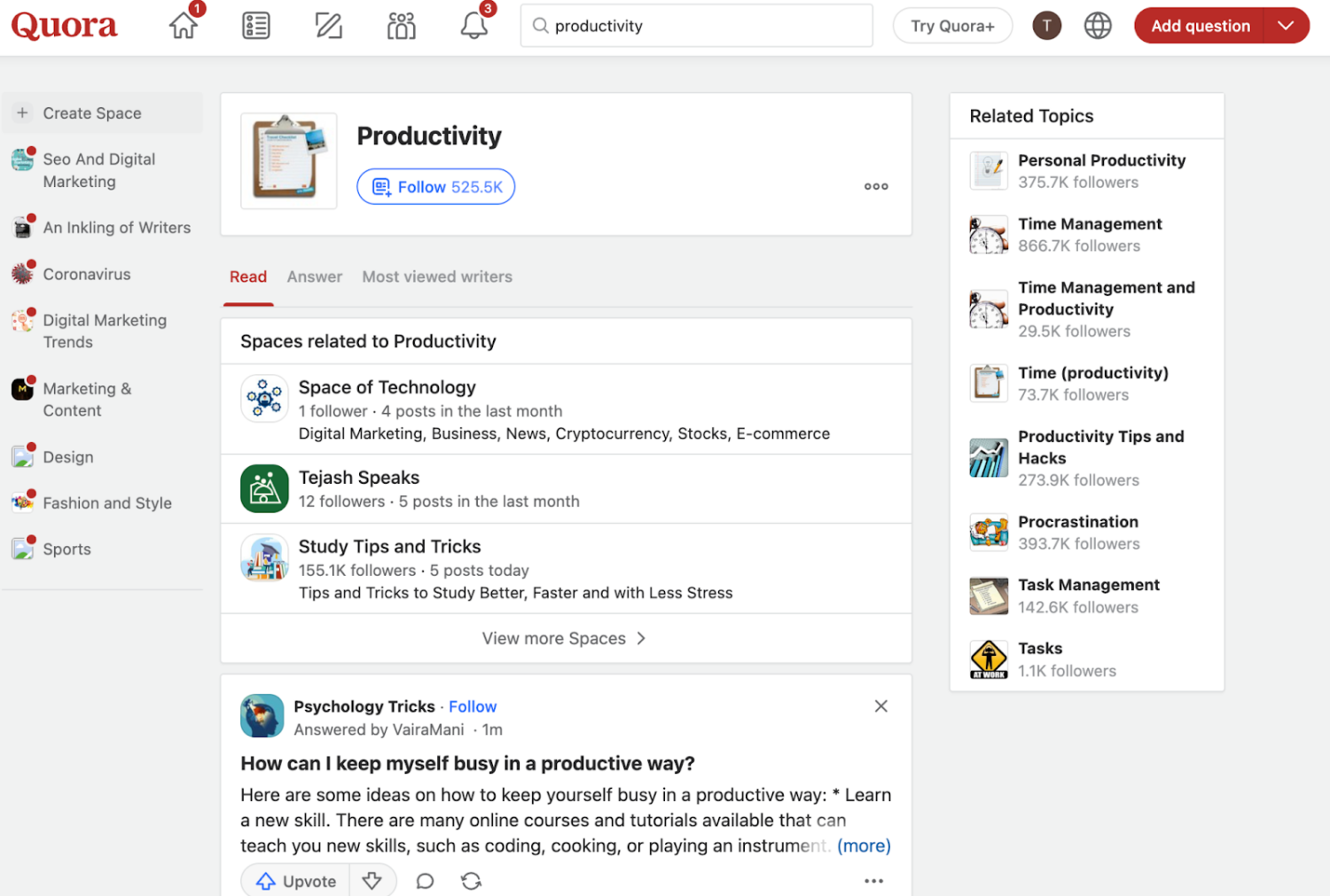
Task: Open the Answer pencil icon
Action: pos(329,26)
